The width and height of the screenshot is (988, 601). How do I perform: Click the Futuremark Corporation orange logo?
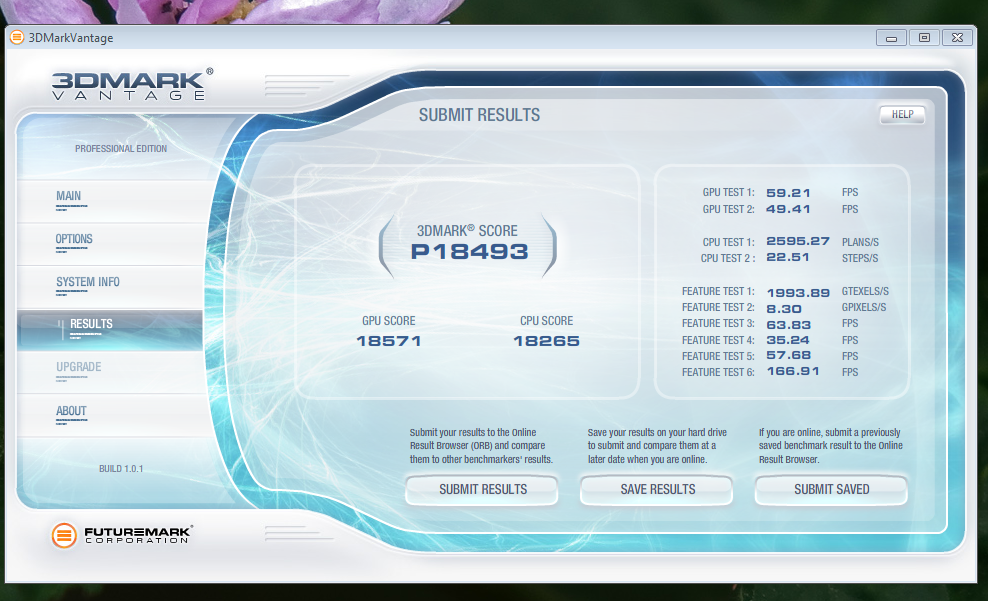tap(64, 535)
